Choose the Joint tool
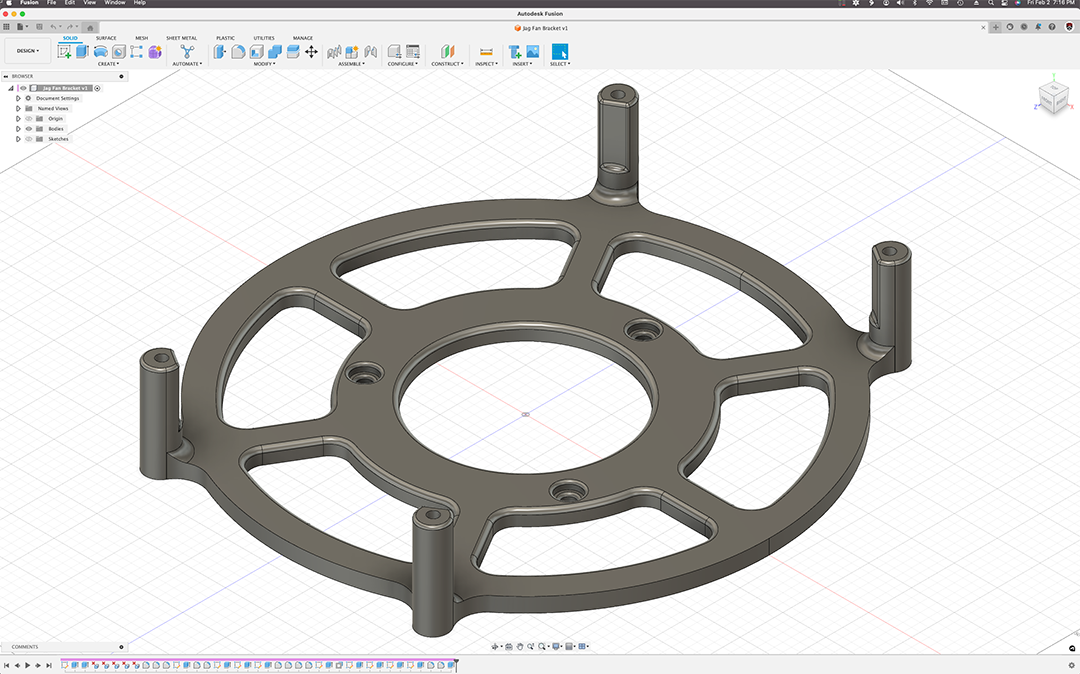 click(371, 52)
